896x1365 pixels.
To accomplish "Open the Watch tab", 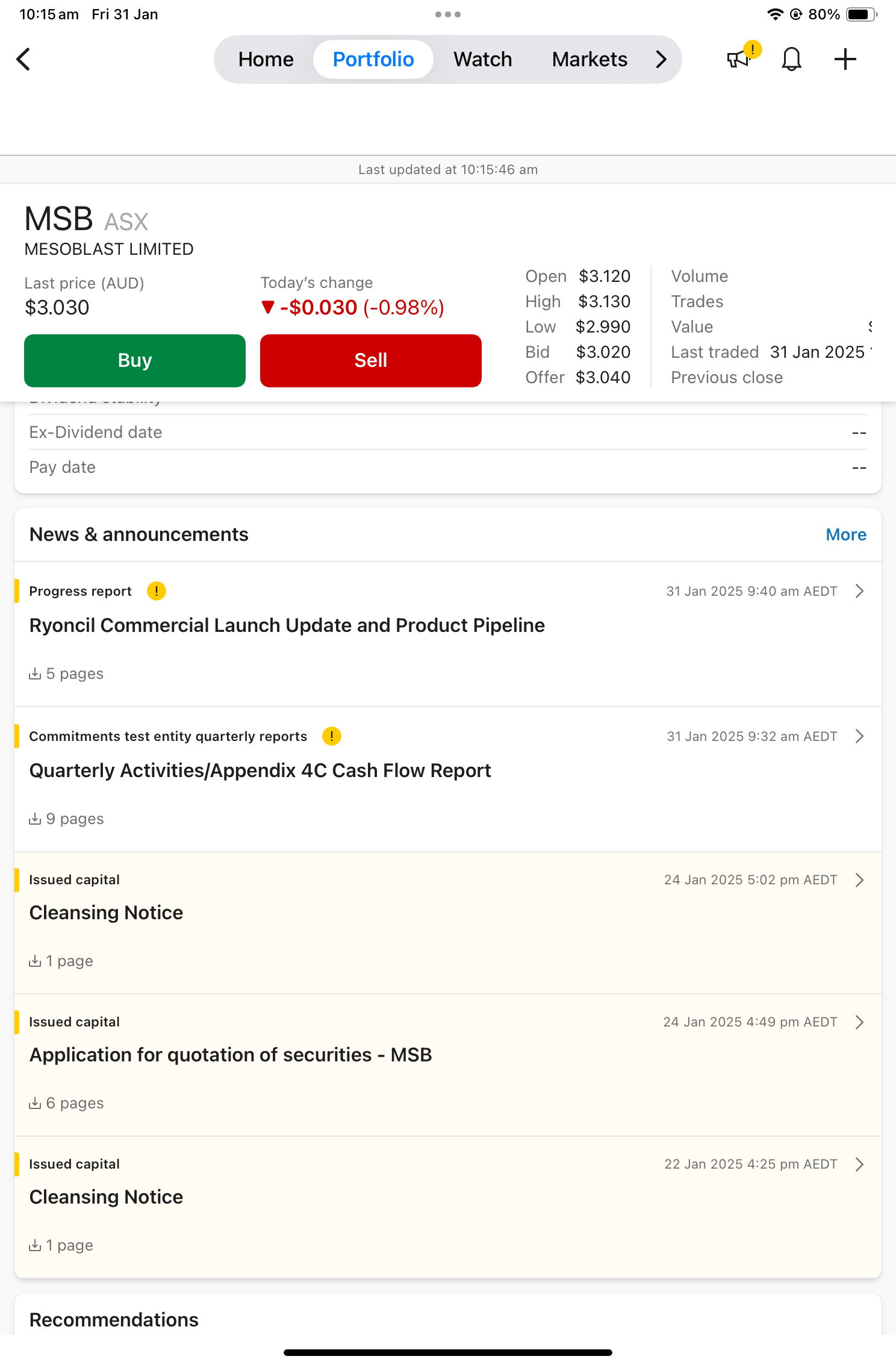I will coord(482,59).
